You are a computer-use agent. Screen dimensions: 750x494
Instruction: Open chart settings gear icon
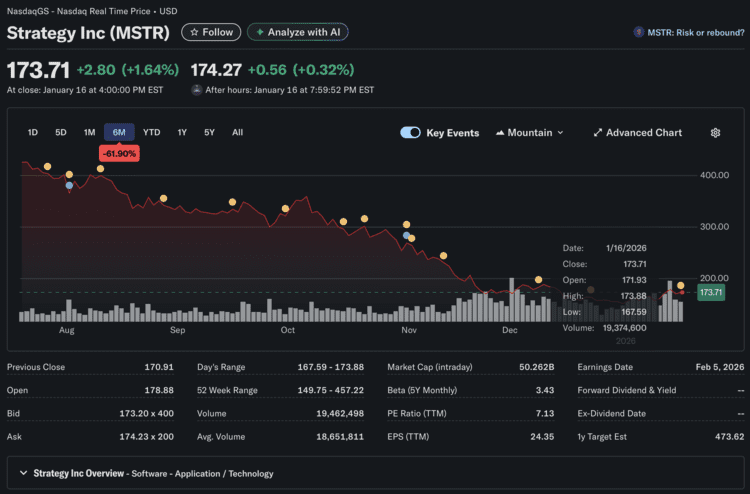coord(715,132)
